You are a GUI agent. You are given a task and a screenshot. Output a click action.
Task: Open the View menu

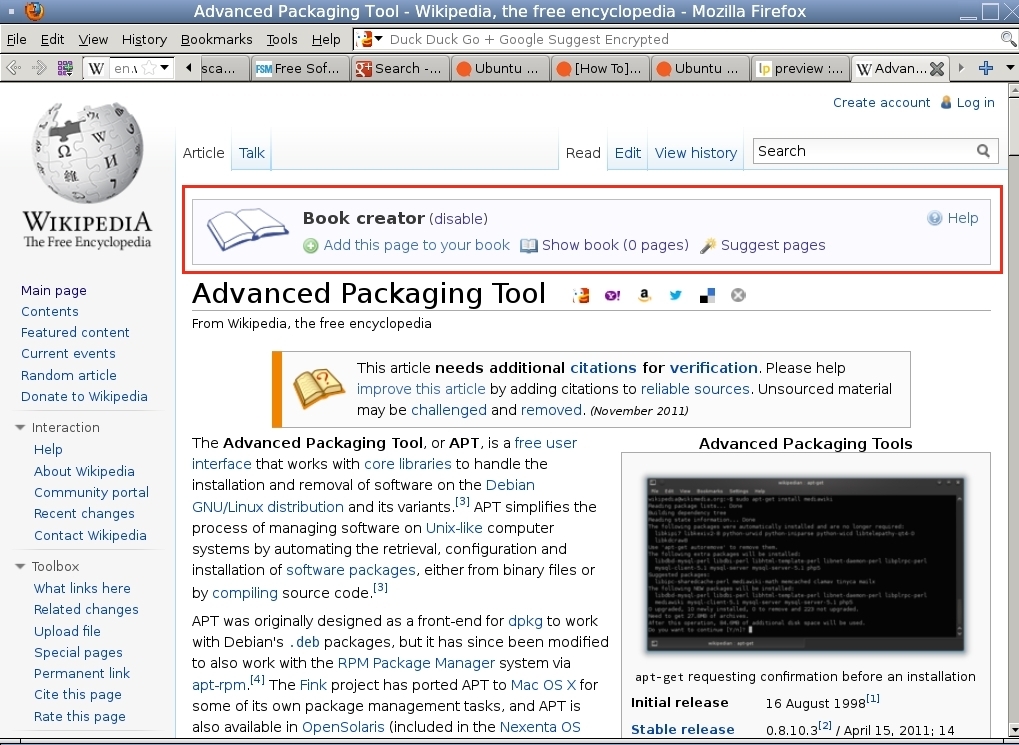[93, 40]
